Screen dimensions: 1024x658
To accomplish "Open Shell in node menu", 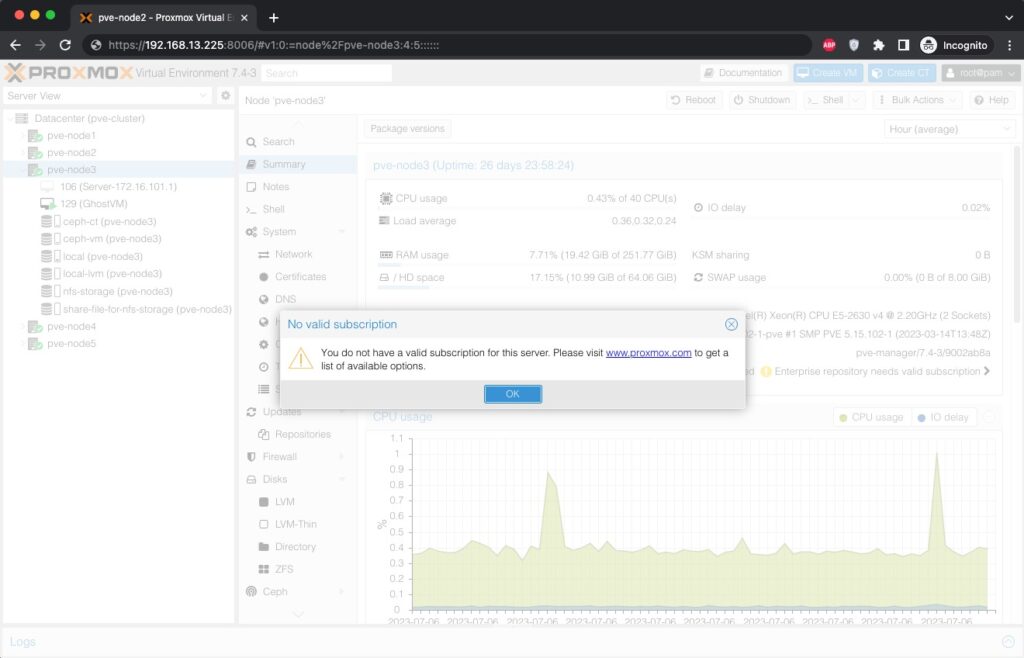I will [x=297, y=209].
